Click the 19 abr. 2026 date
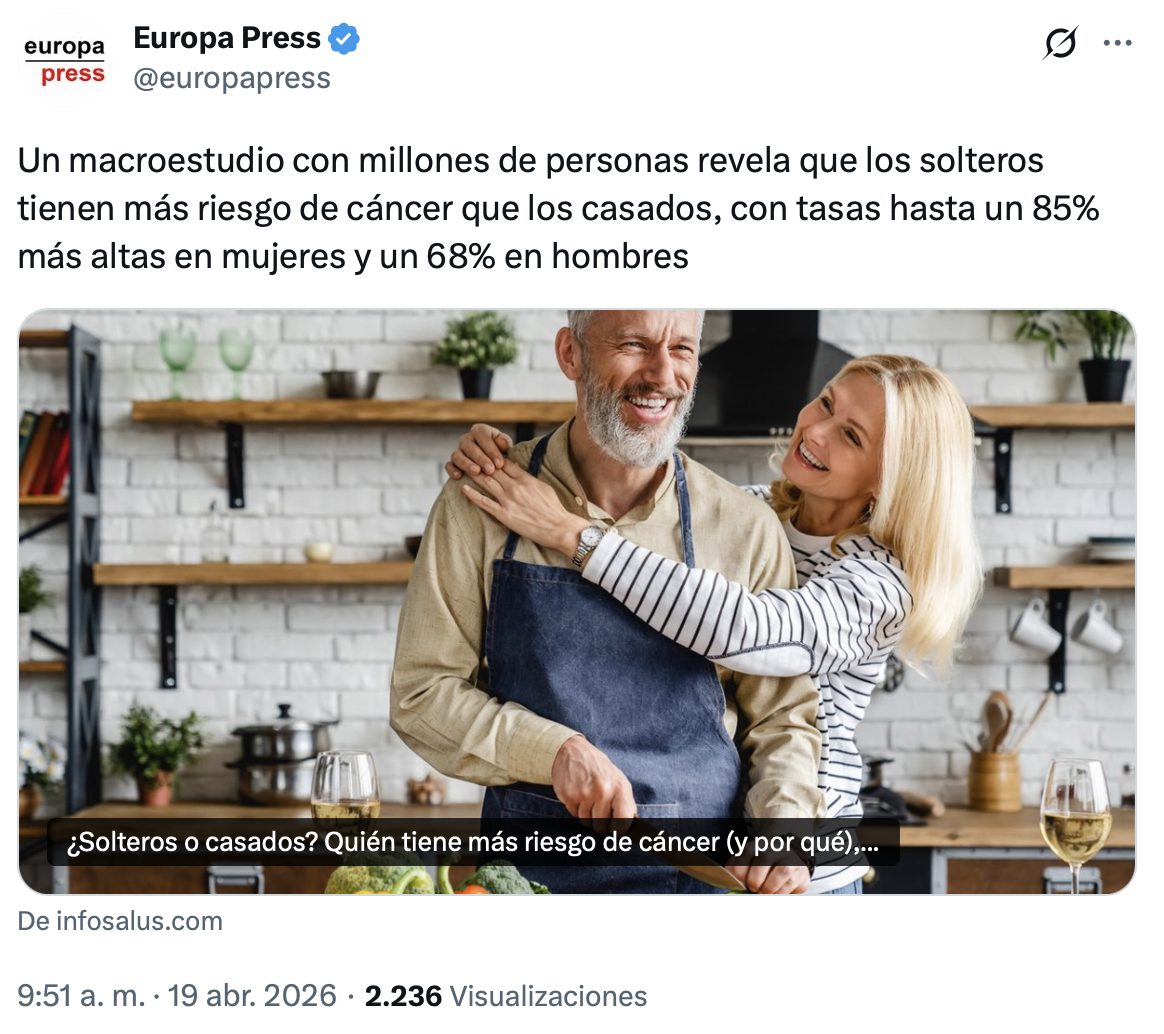 click(x=252, y=995)
